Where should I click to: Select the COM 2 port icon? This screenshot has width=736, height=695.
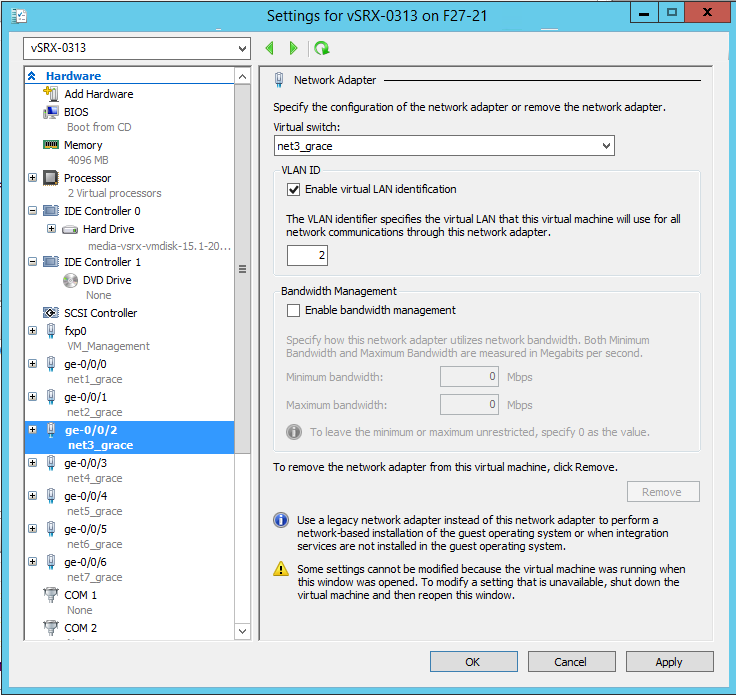pos(51,627)
